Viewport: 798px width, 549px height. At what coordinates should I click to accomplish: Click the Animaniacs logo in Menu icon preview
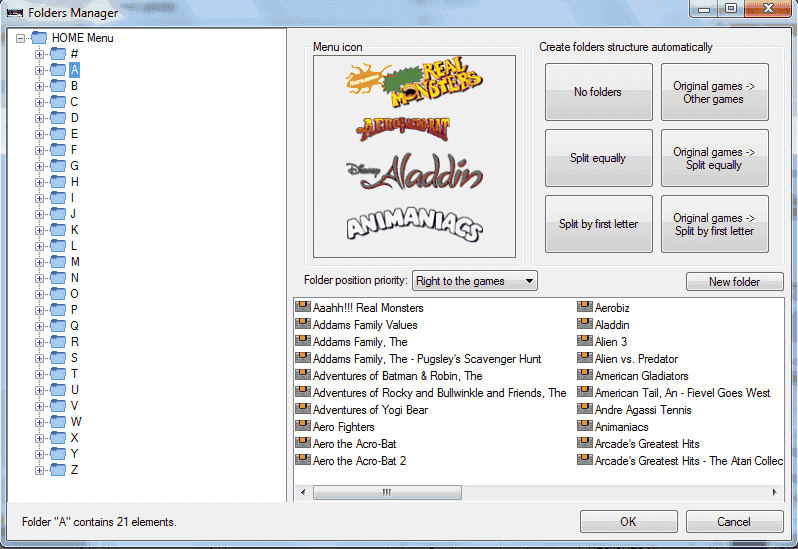pos(414,224)
